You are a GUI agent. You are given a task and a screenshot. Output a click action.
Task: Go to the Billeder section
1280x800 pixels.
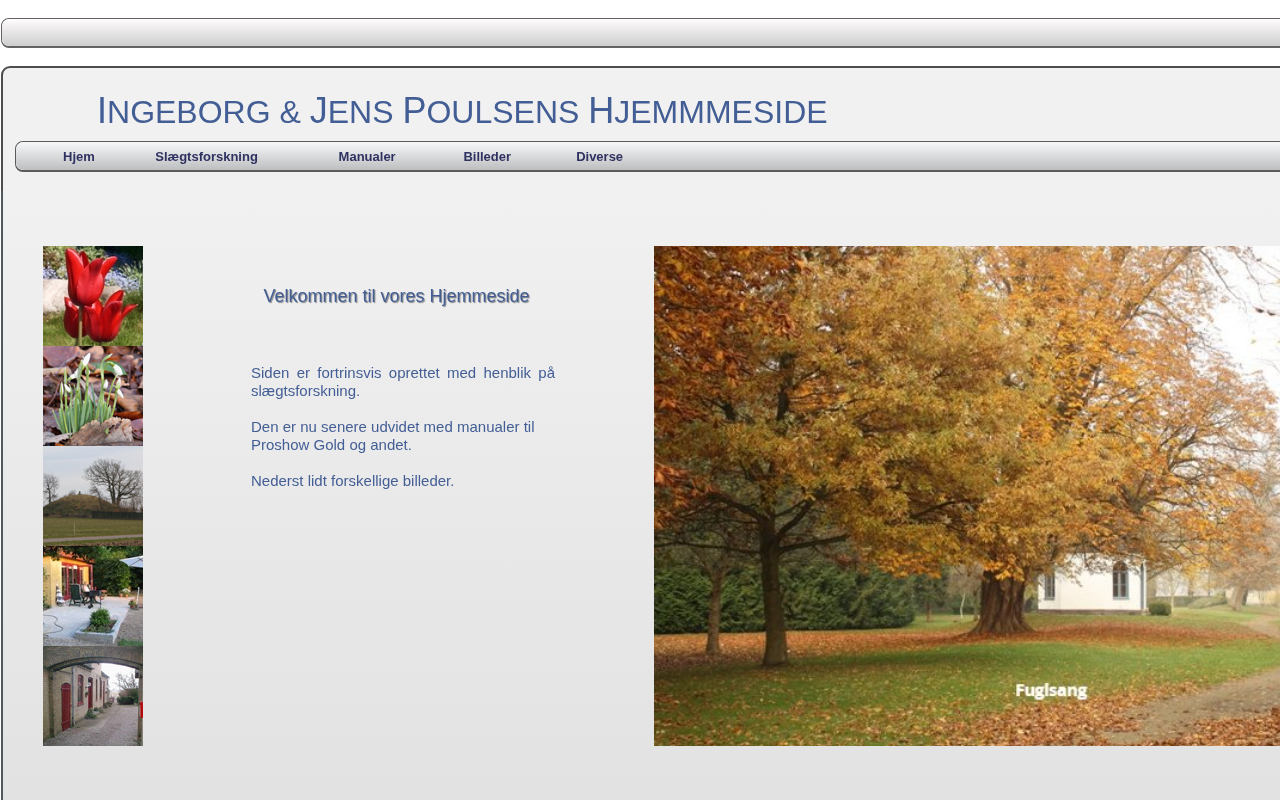pos(487,157)
